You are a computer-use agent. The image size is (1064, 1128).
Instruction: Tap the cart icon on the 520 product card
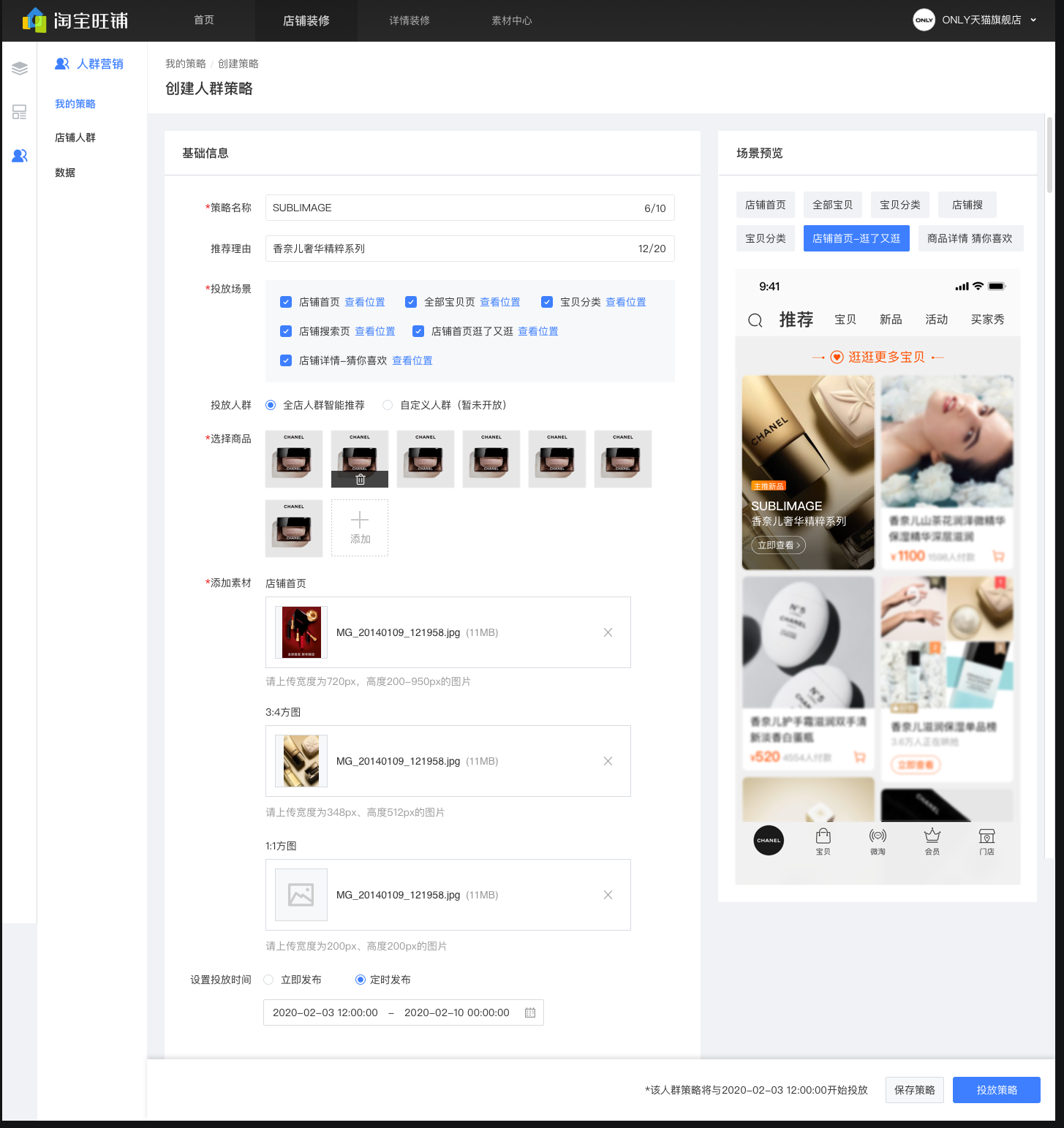point(860,757)
